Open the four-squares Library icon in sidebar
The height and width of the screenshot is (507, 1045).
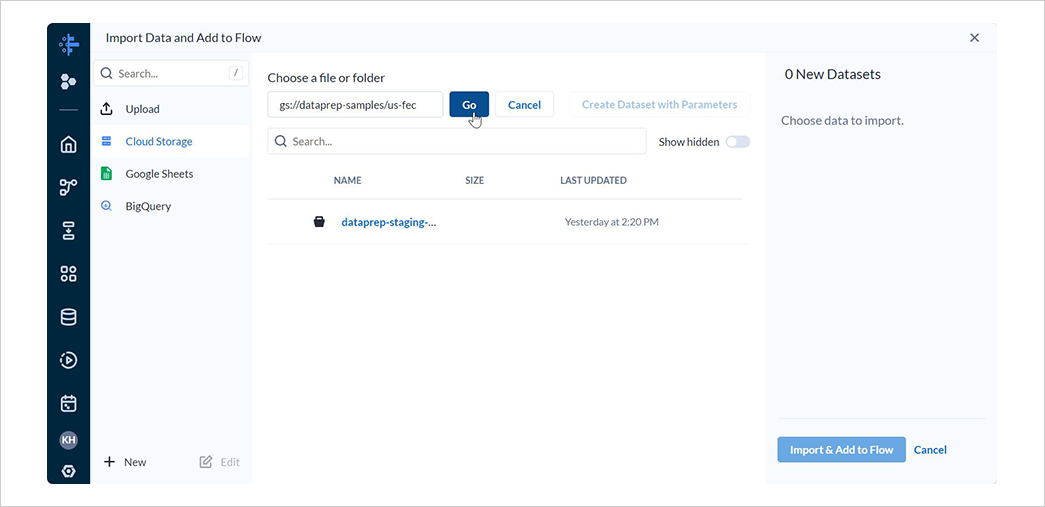coord(68,274)
